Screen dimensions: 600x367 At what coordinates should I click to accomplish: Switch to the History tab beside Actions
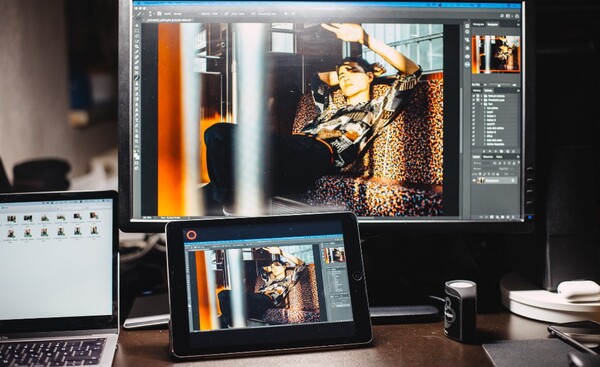point(477,91)
